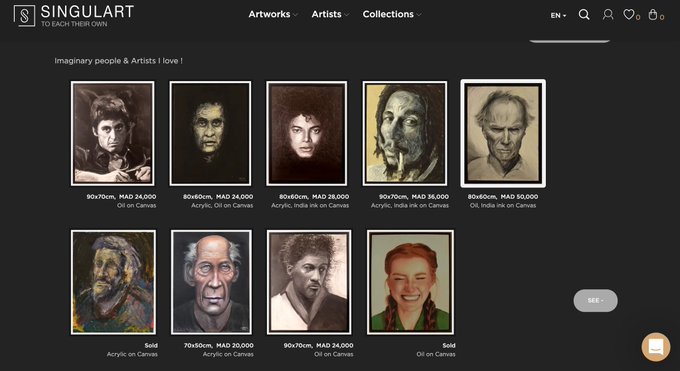Click the '80x60cm, MAD 28,000' price text

314,197
